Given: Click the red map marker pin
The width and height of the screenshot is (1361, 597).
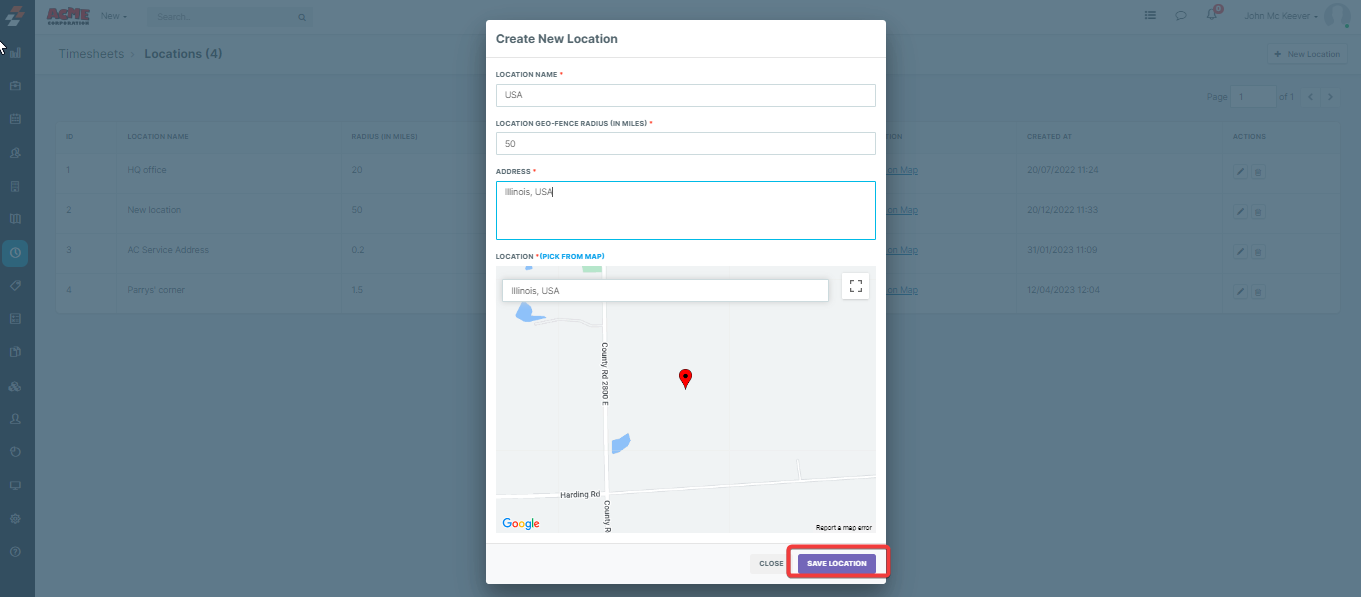Looking at the screenshot, I should click(685, 379).
